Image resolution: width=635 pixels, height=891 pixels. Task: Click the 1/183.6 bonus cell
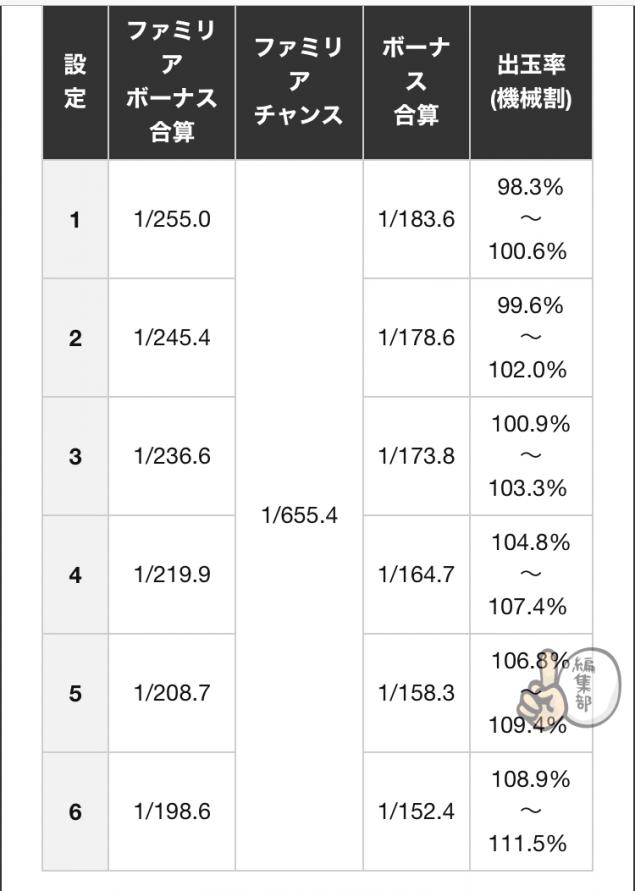416,220
